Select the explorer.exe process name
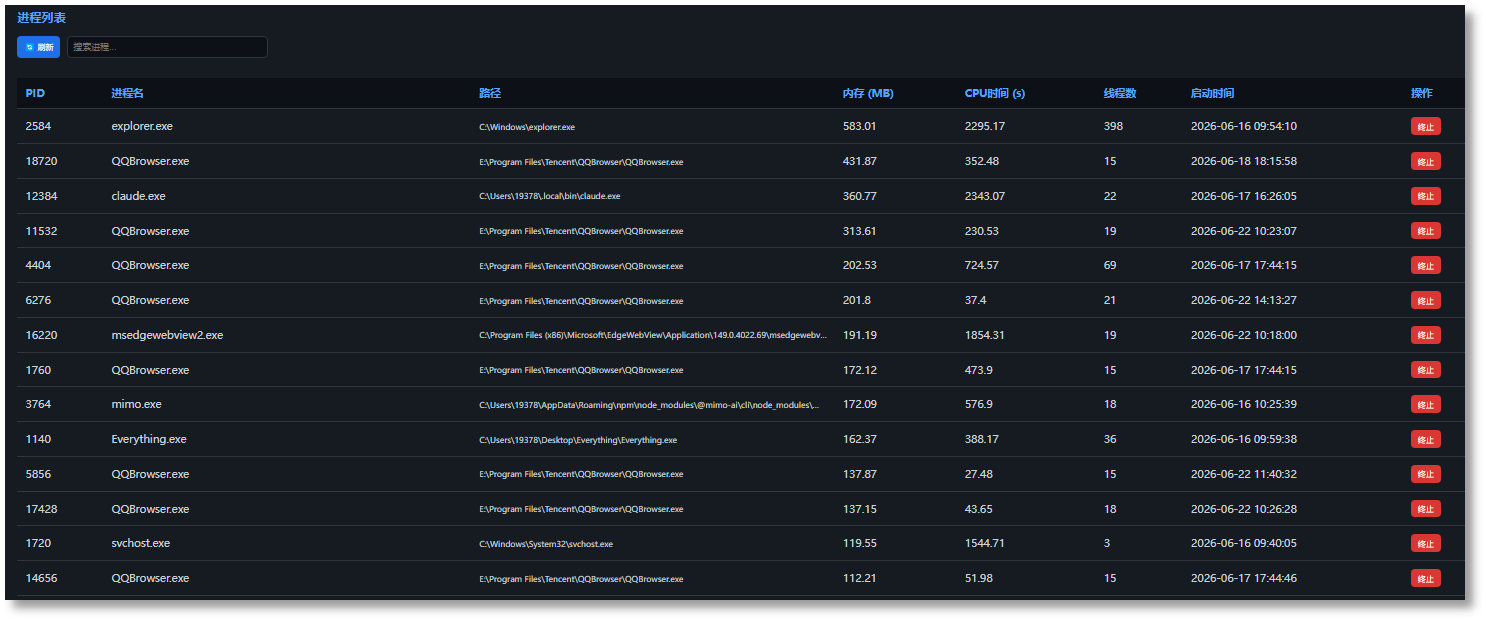The width and height of the screenshot is (1486, 620). click(x=142, y=126)
